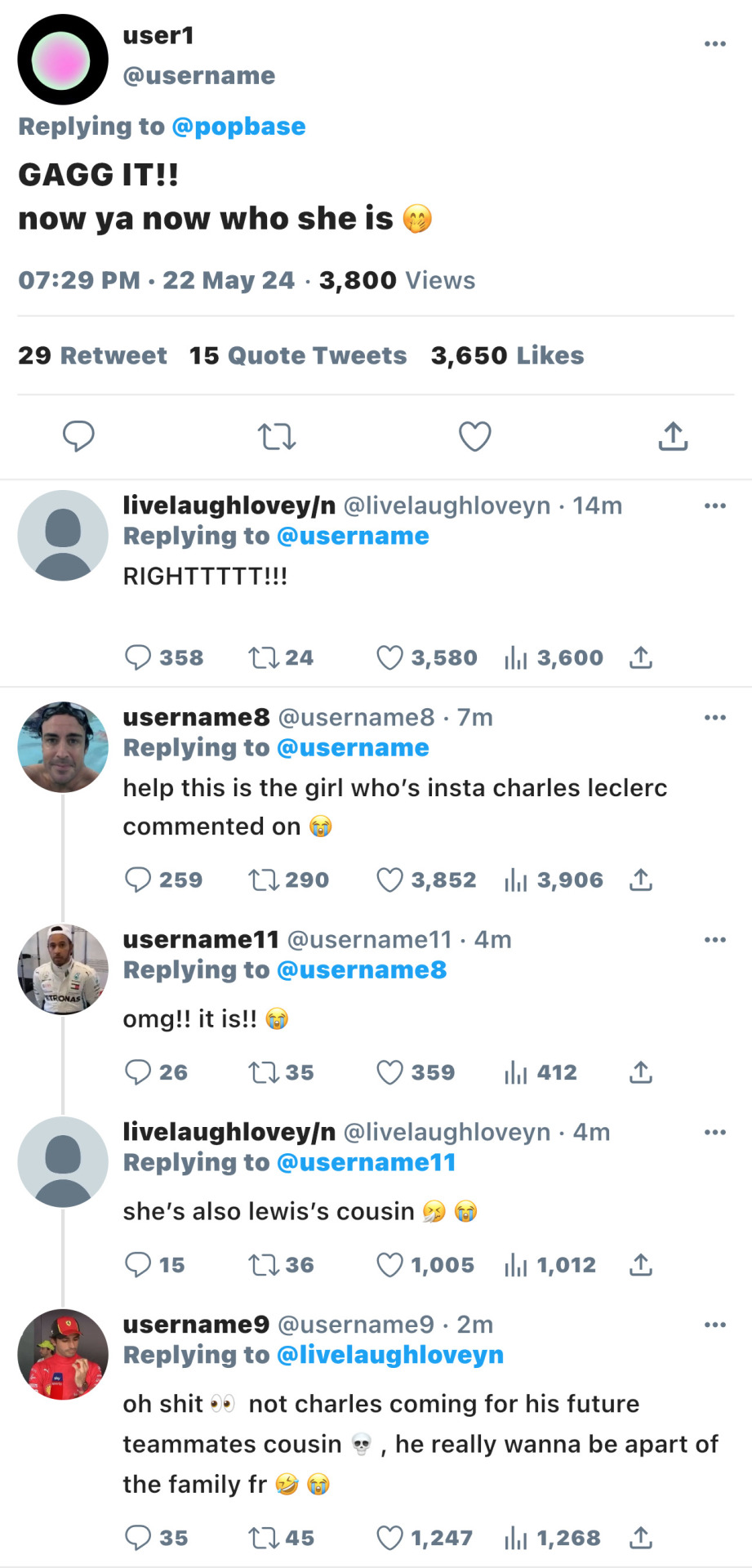Like username9's tweet with 1,247 likes

tap(389, 1539)
